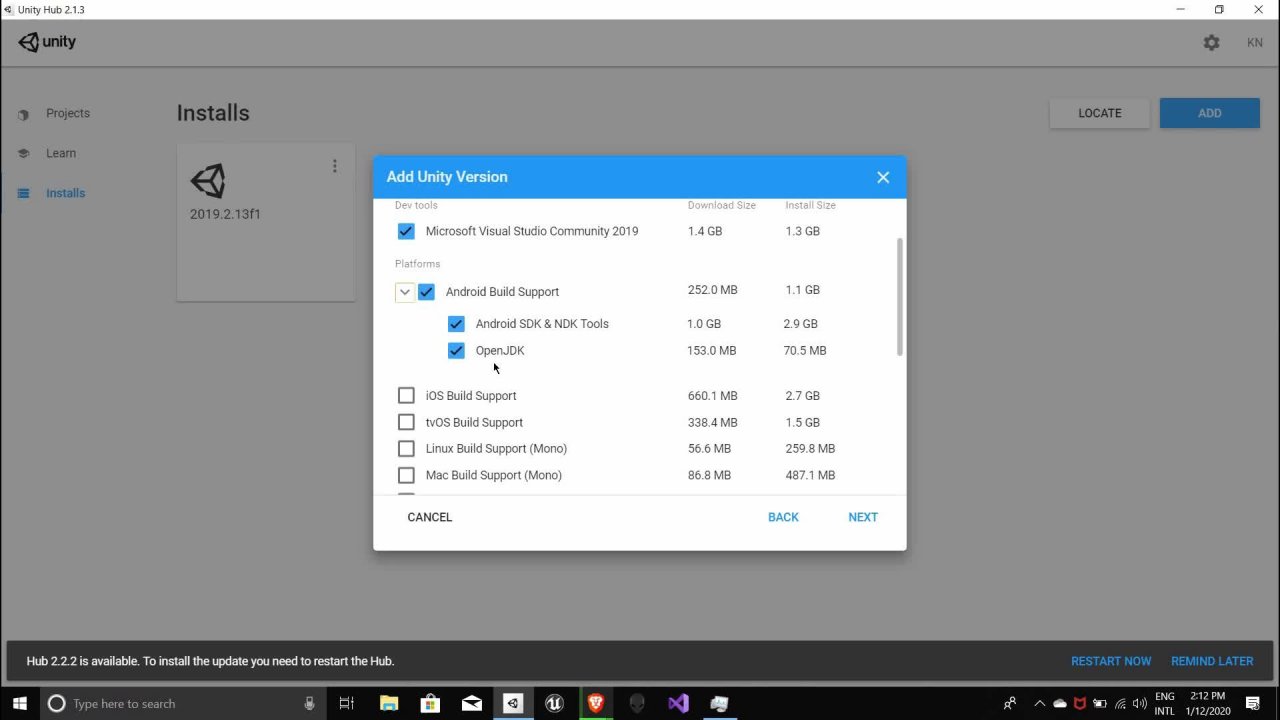Screen dimensions: 1280x720
Task: Click the 1.4 GB download size value
Action: 705,231
